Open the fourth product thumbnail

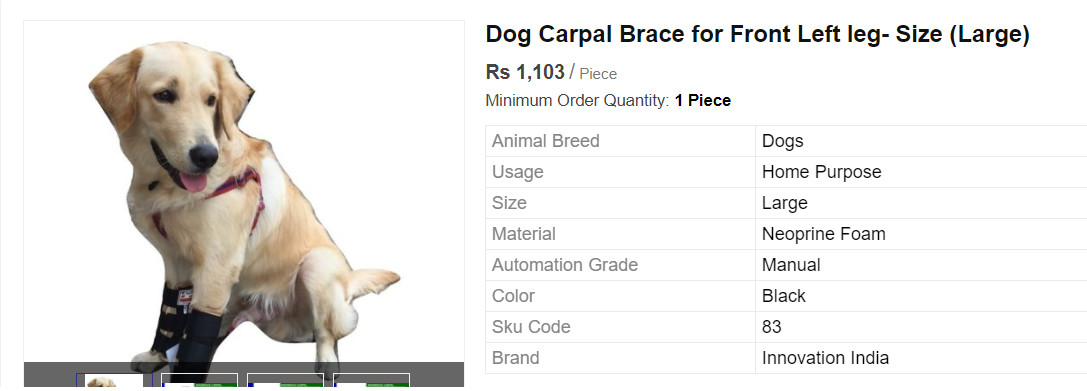372,381
